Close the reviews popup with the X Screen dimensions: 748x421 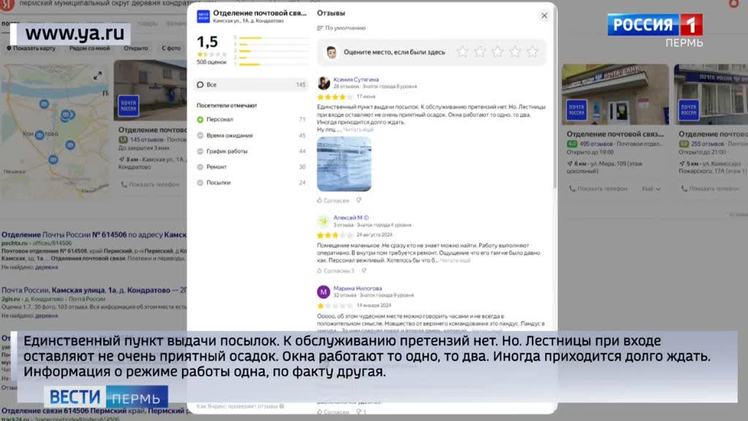pyautogui.click(x=544, y=16)
